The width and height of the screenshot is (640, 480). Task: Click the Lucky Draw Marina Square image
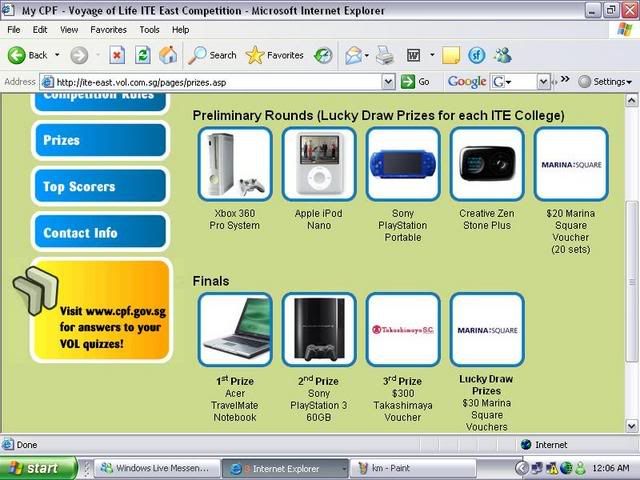pyautogui.click(x=487, y=329)
